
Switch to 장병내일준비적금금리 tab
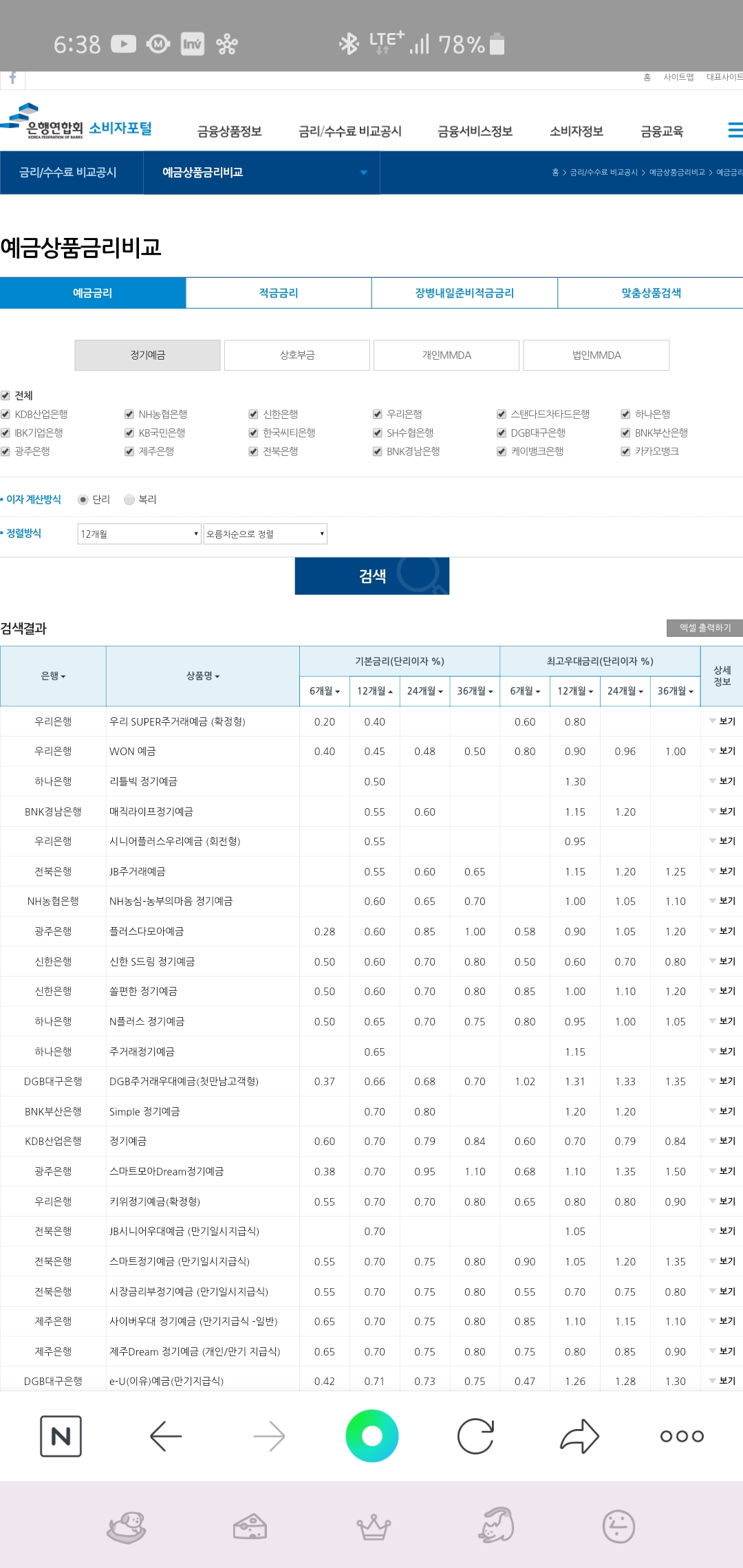(x=464, y=293)
